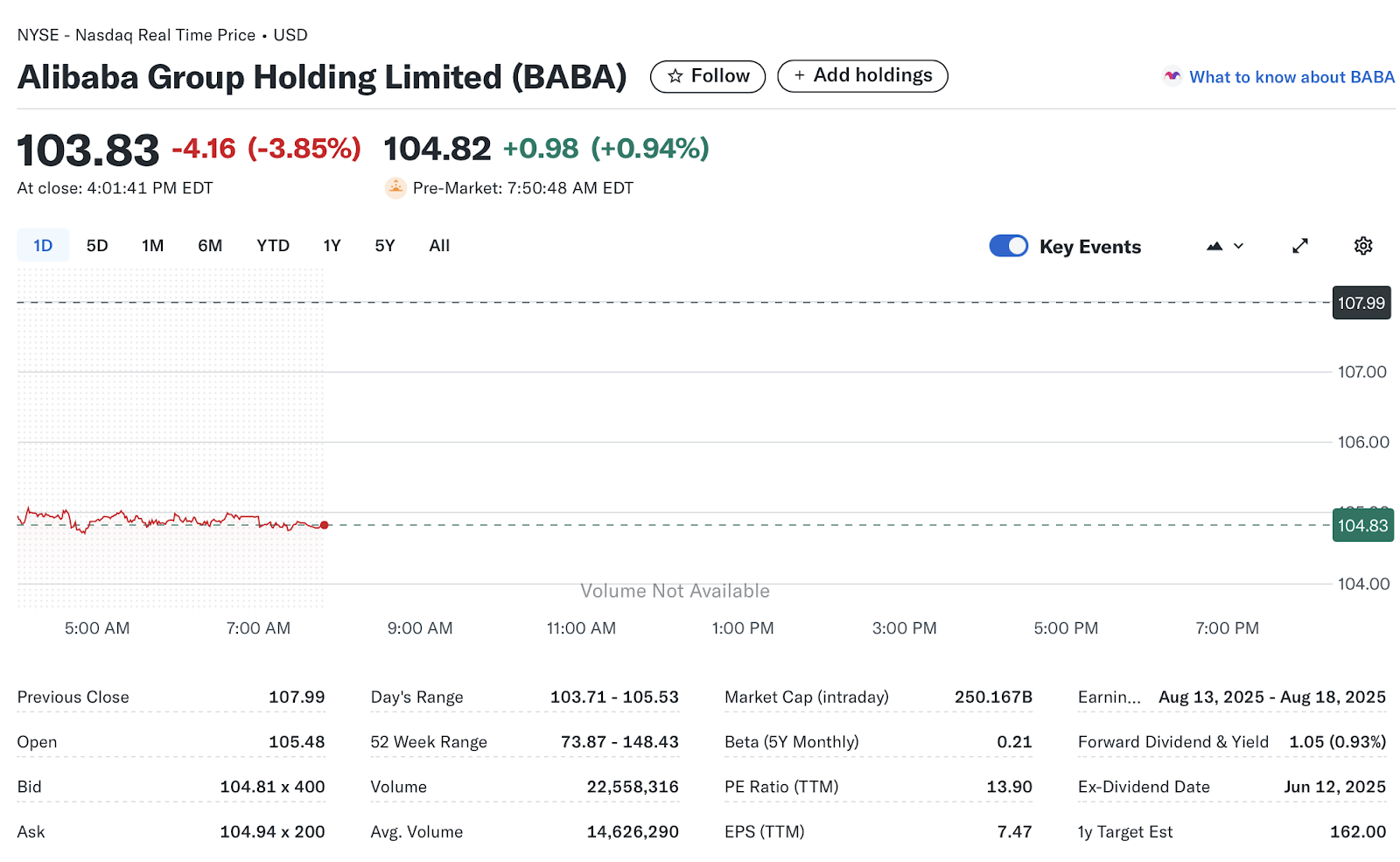Viewport: 1400px width, 862px height.
Task: Select the YTD chart range
Action: click(x=272, y=246)
